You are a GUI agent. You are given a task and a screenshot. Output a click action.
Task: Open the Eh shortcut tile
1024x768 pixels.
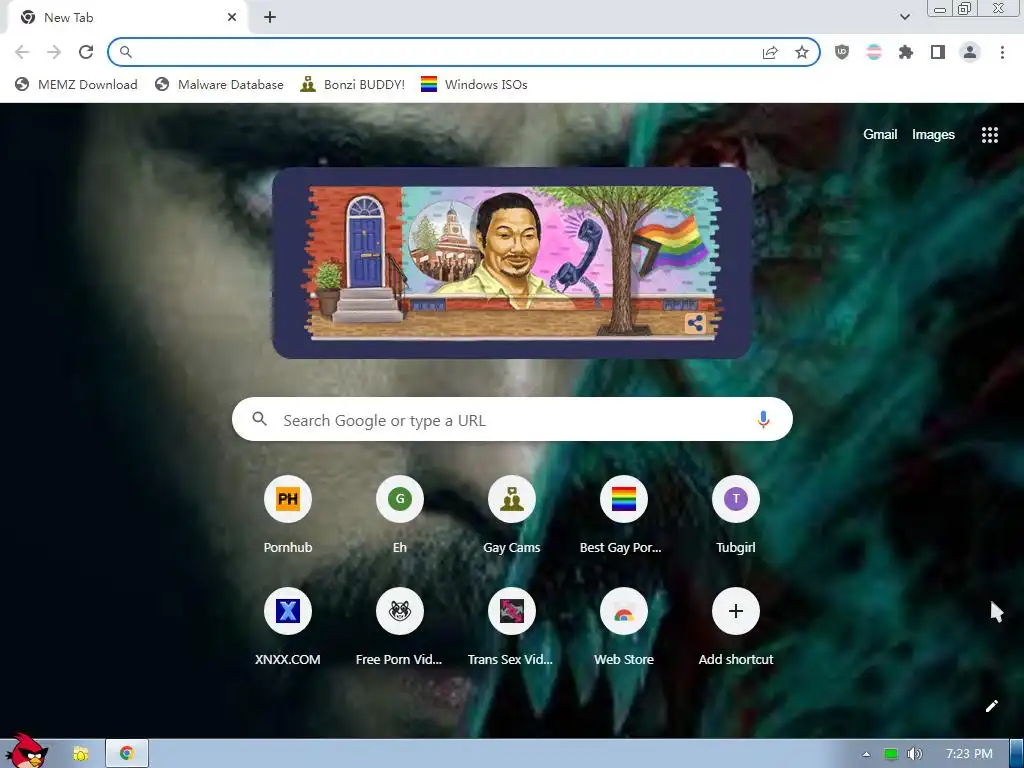(400, 515)
